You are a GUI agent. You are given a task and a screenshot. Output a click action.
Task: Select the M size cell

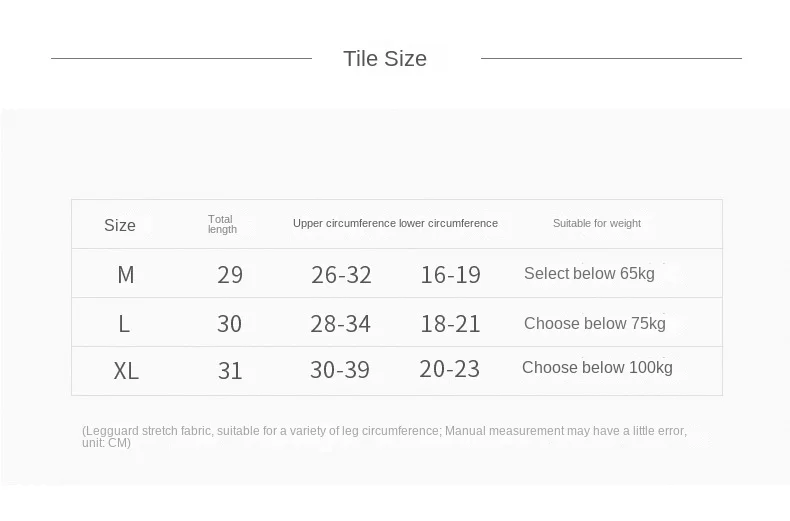[x=126, y=274]
